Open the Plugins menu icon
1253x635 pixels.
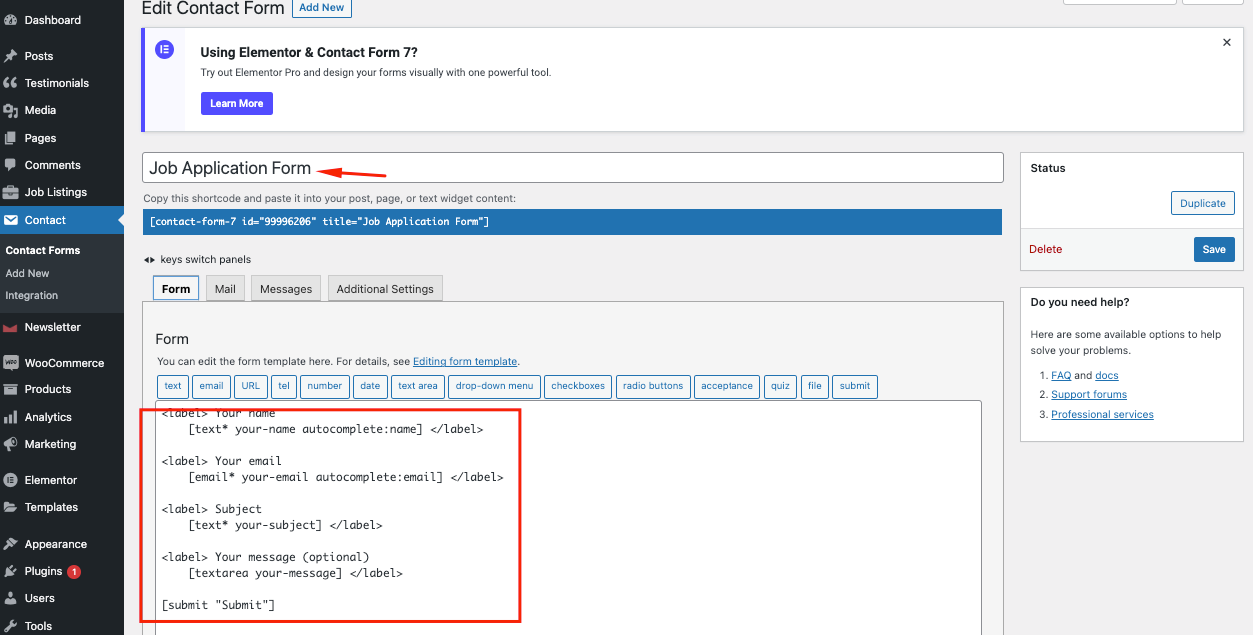44,571
